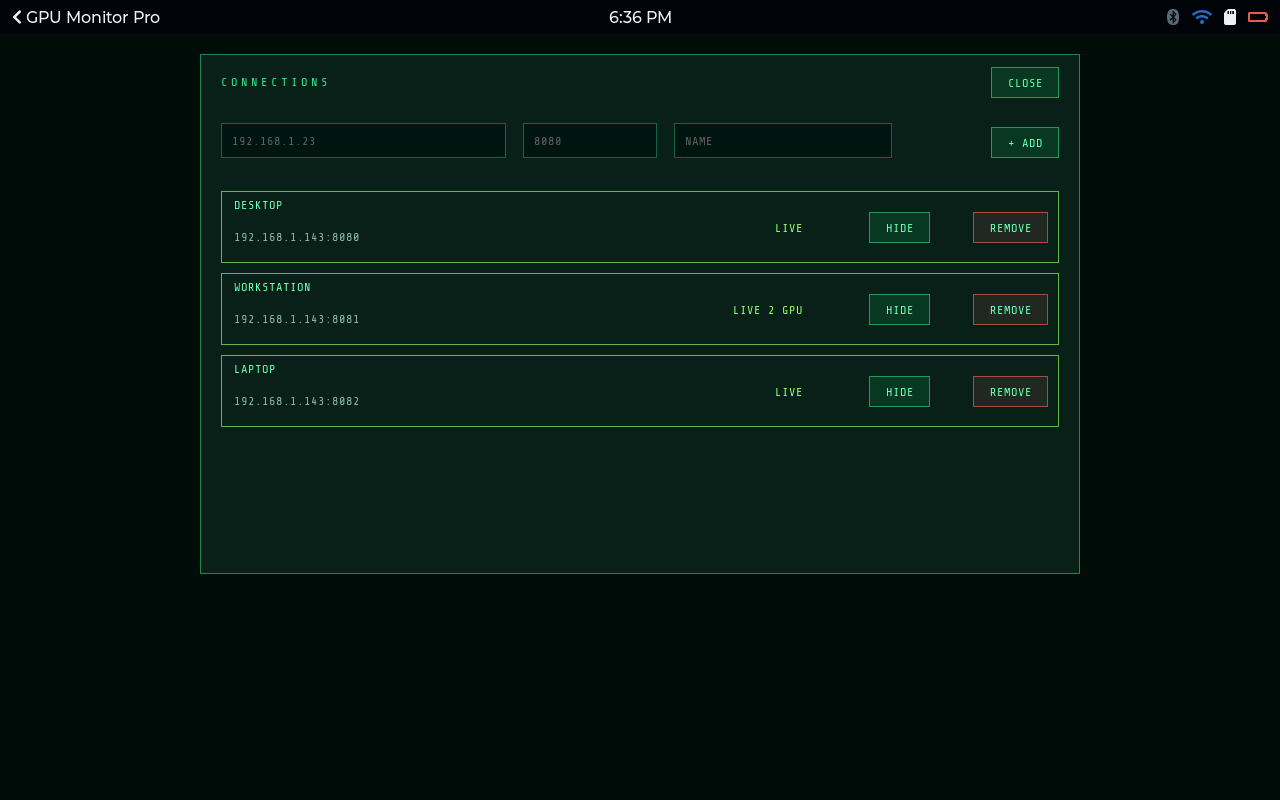1280x800 pixels.
Task: Click the LIVE status of Desktop
Action: pyautogui.click(x=789, y=229)
